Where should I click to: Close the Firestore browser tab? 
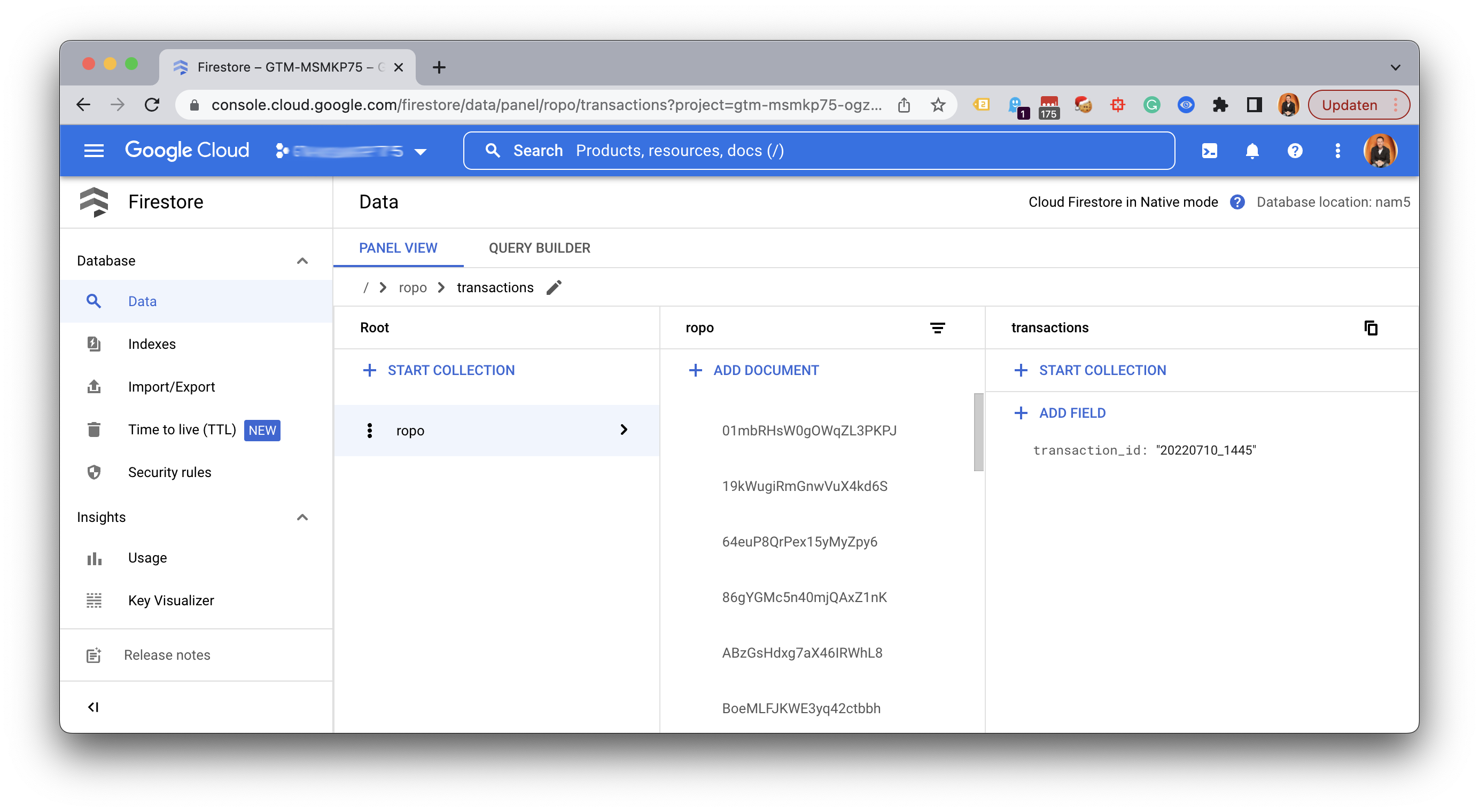[399, 67]
